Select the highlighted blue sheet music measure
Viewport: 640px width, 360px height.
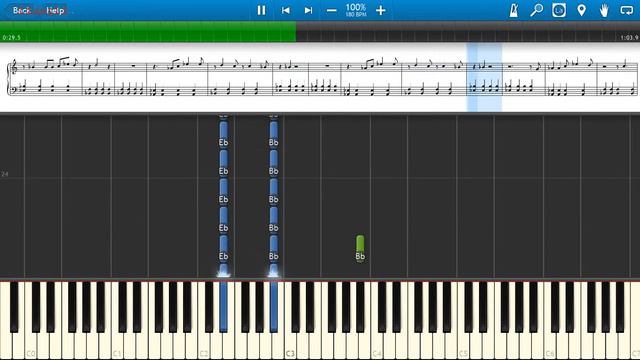point(484,77)
